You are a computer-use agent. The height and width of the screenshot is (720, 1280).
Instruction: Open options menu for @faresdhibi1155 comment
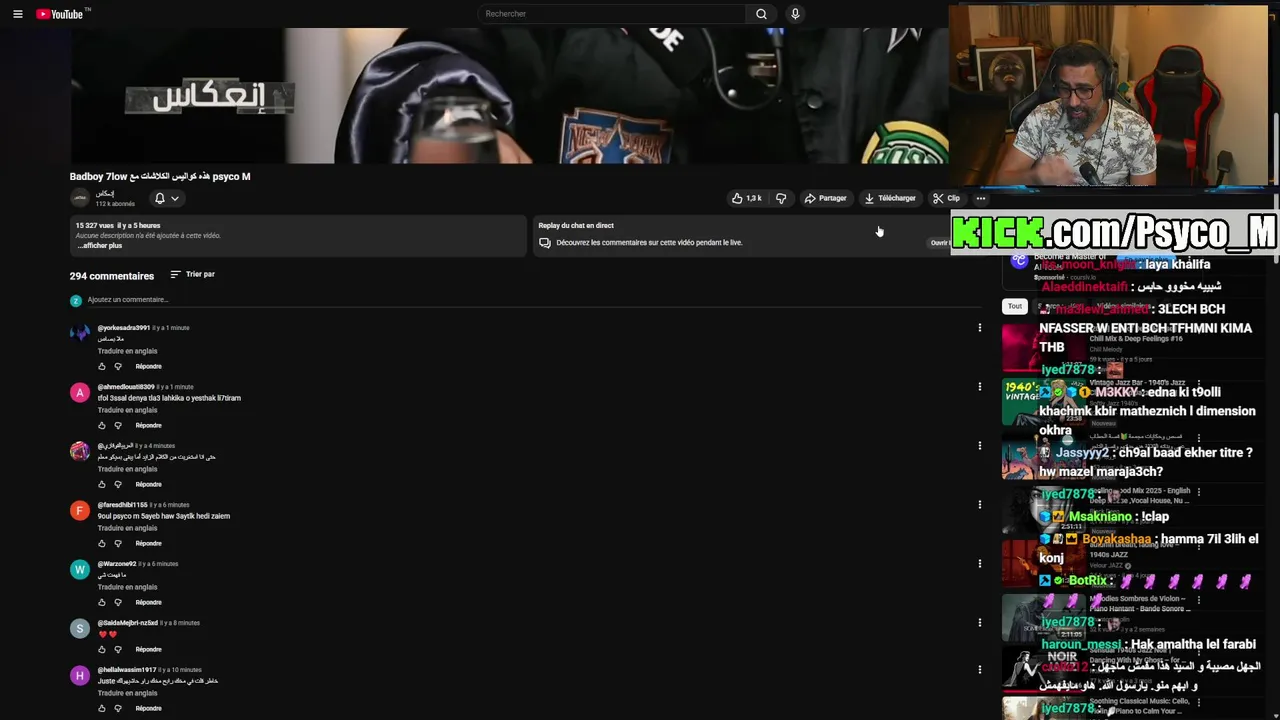[x=979, y=504]
